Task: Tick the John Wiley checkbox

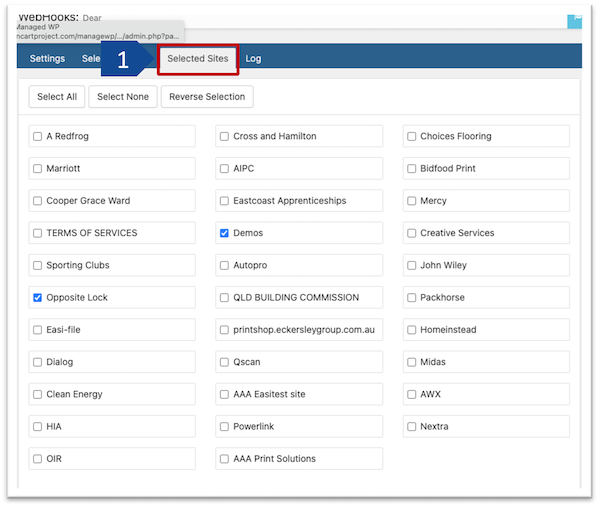Action: click(x=412, y=266)
